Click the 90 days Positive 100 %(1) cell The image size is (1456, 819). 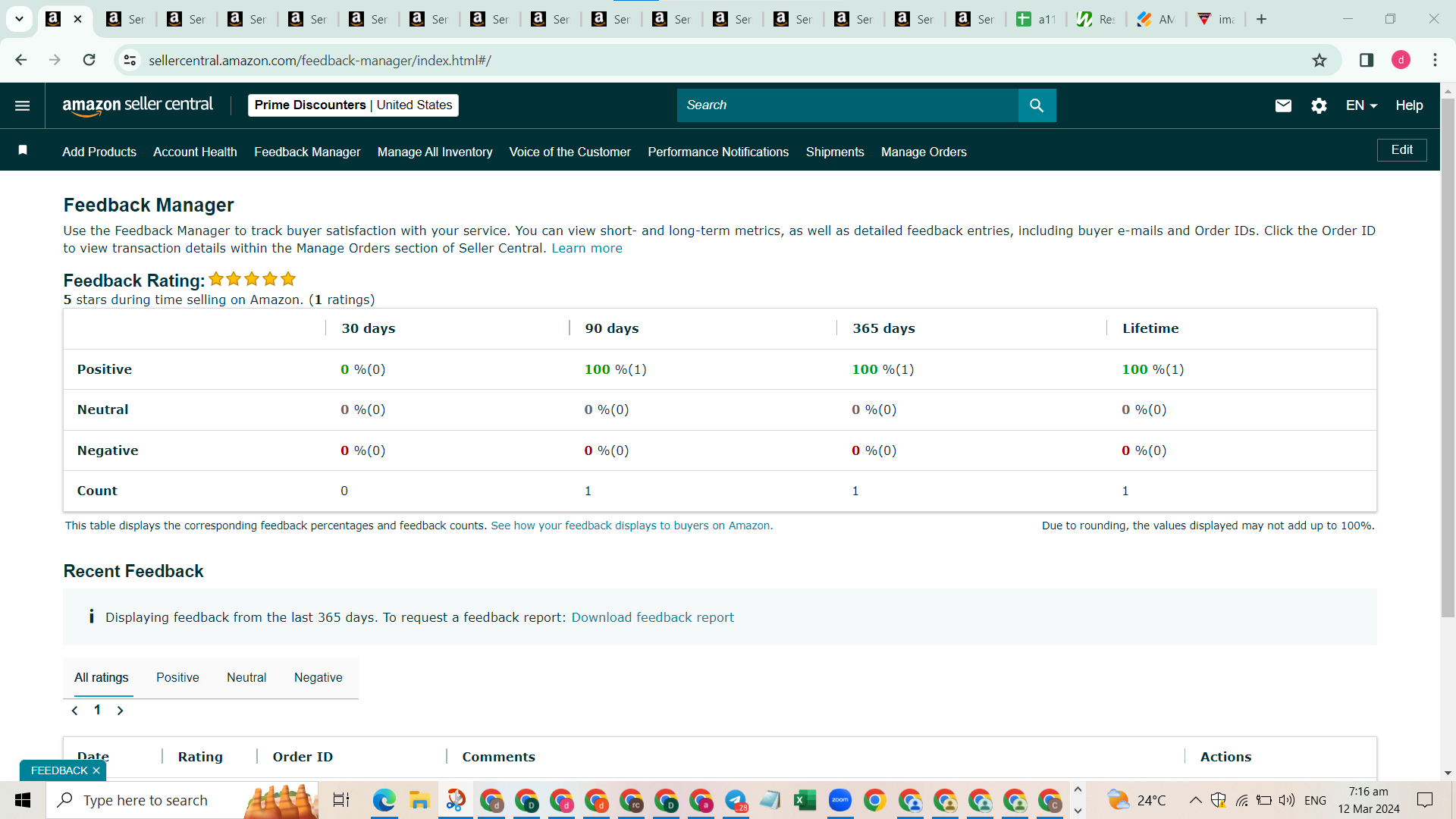615,369
